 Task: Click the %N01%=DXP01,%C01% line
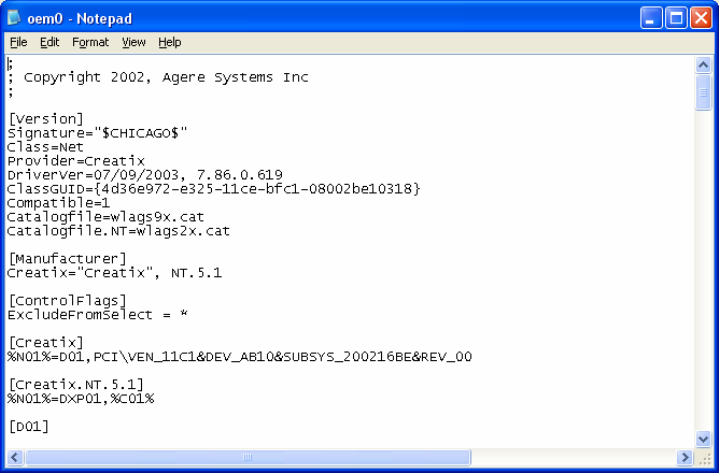pyautogui.click(x=81, y=399)
